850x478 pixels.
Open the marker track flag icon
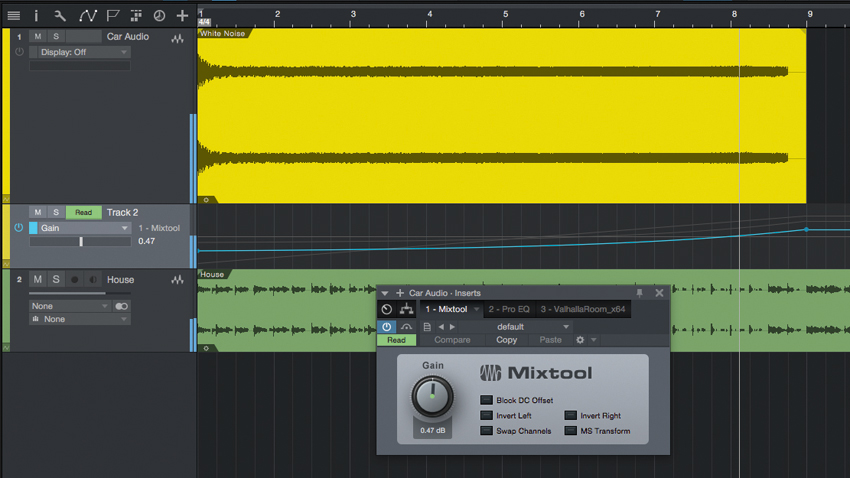point(113,16)
